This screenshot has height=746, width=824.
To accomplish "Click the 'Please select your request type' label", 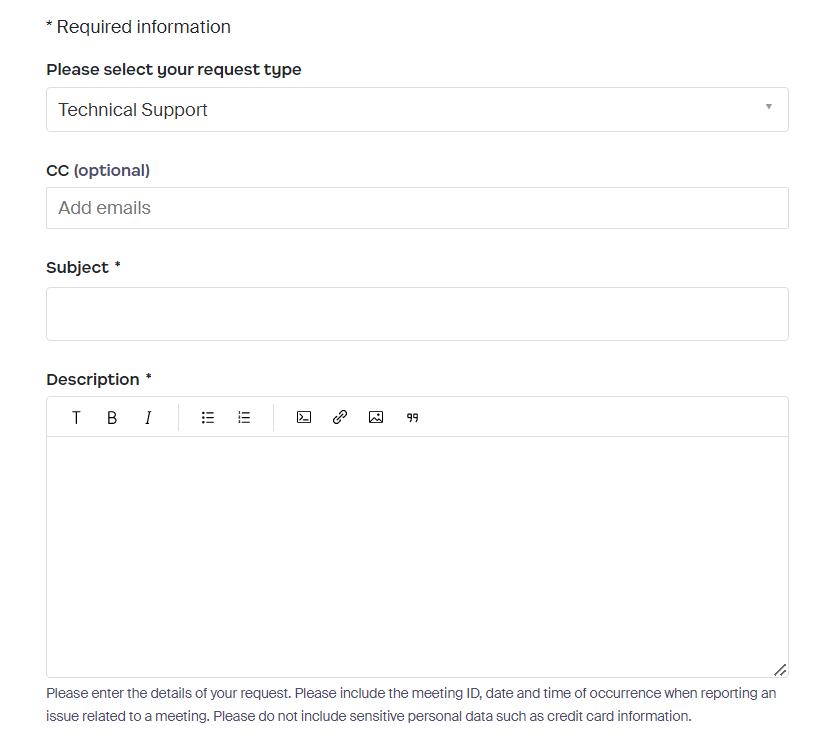I will 174,70.
